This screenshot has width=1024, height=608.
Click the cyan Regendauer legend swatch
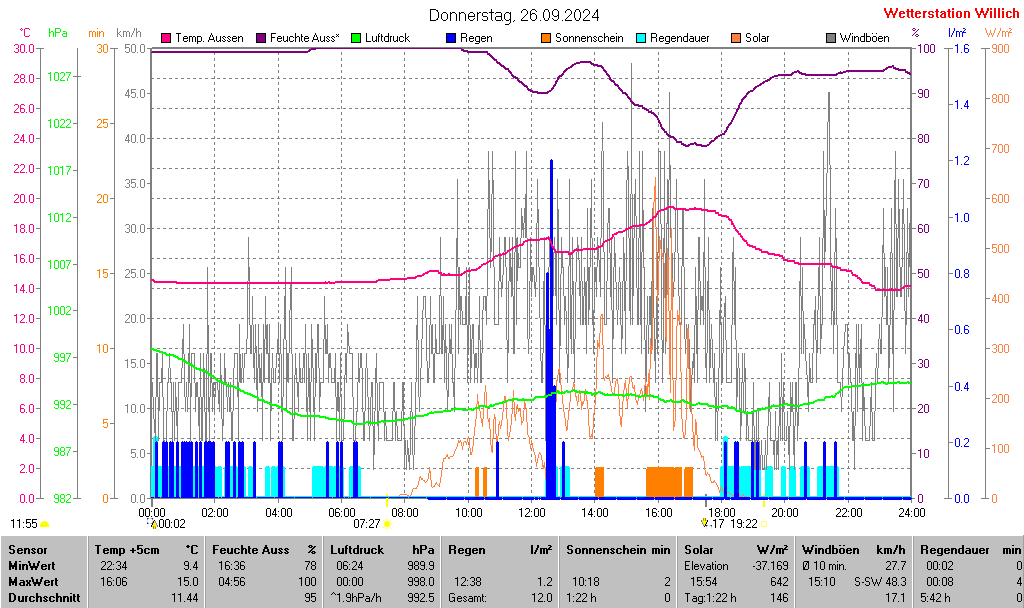(641, 38)
